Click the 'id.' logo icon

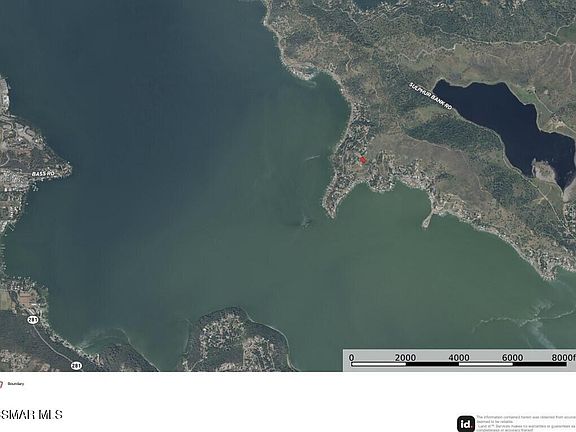pyautogui.click(x=466, y=424)
